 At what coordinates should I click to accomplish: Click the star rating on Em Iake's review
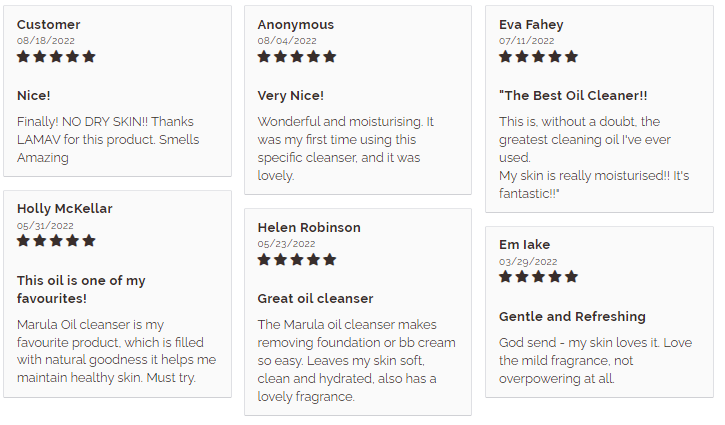click(538, 277)
